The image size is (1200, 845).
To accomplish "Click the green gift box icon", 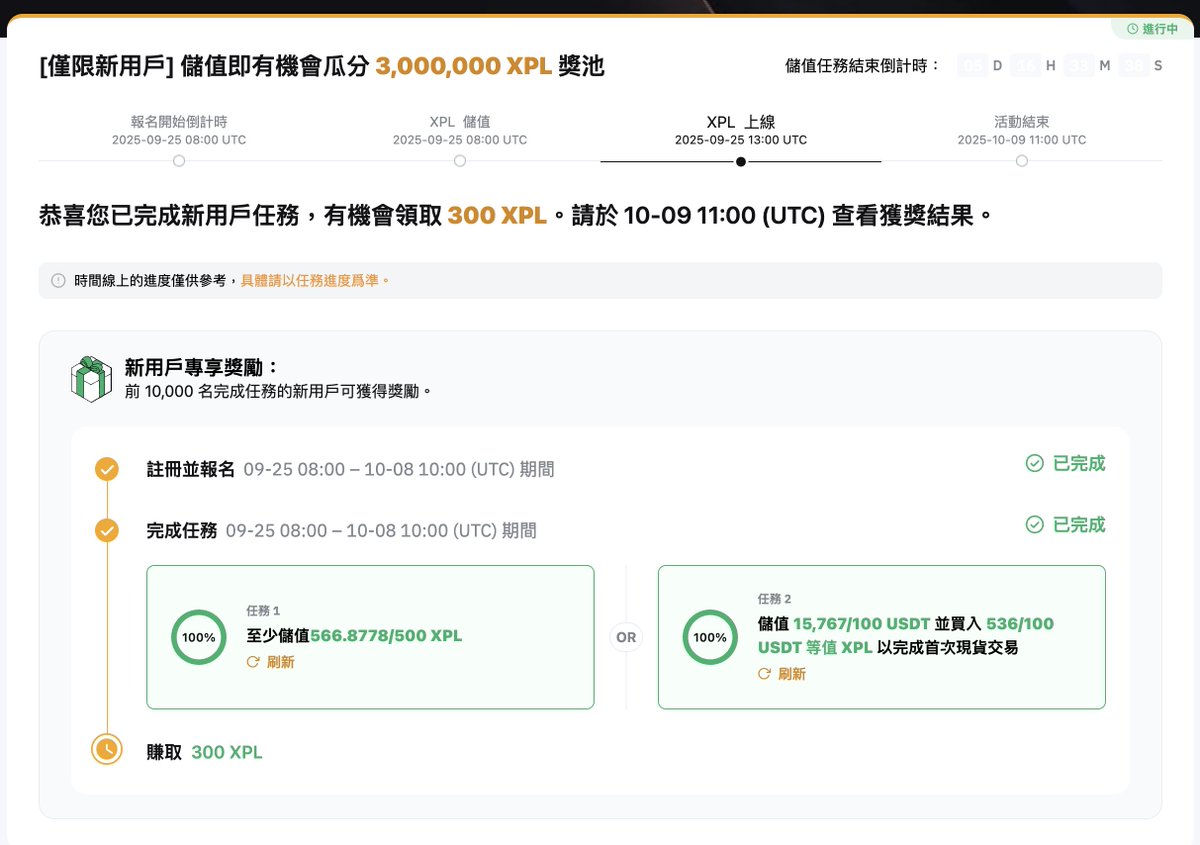I will coord(91,379).
